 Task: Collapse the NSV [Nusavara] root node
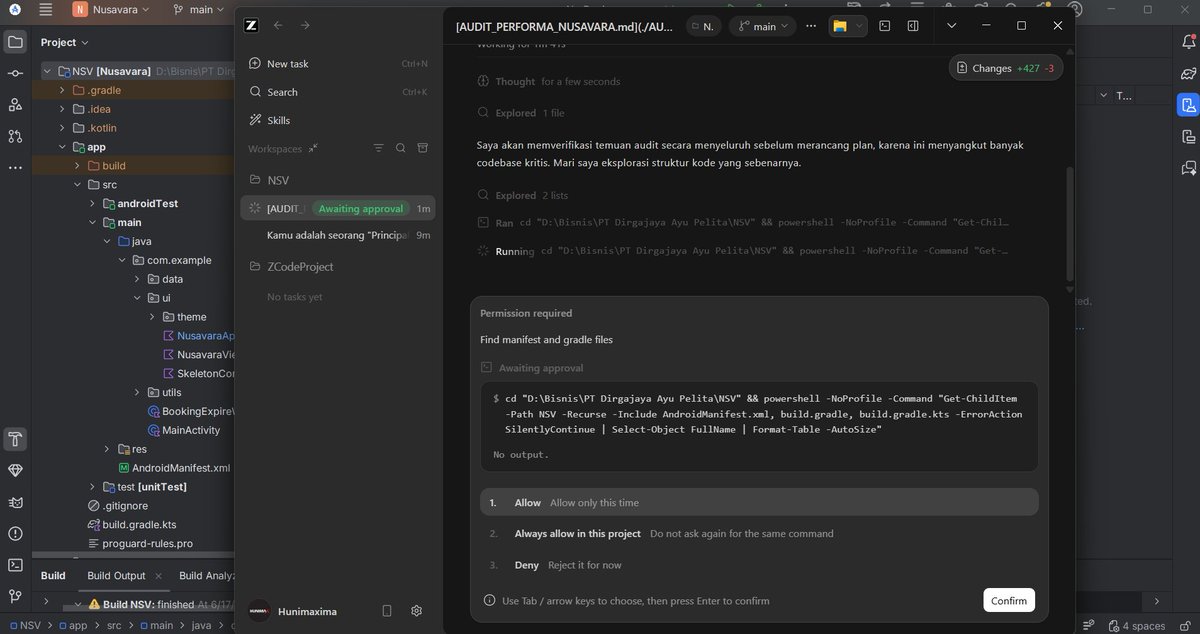click(x=47, y=71)
